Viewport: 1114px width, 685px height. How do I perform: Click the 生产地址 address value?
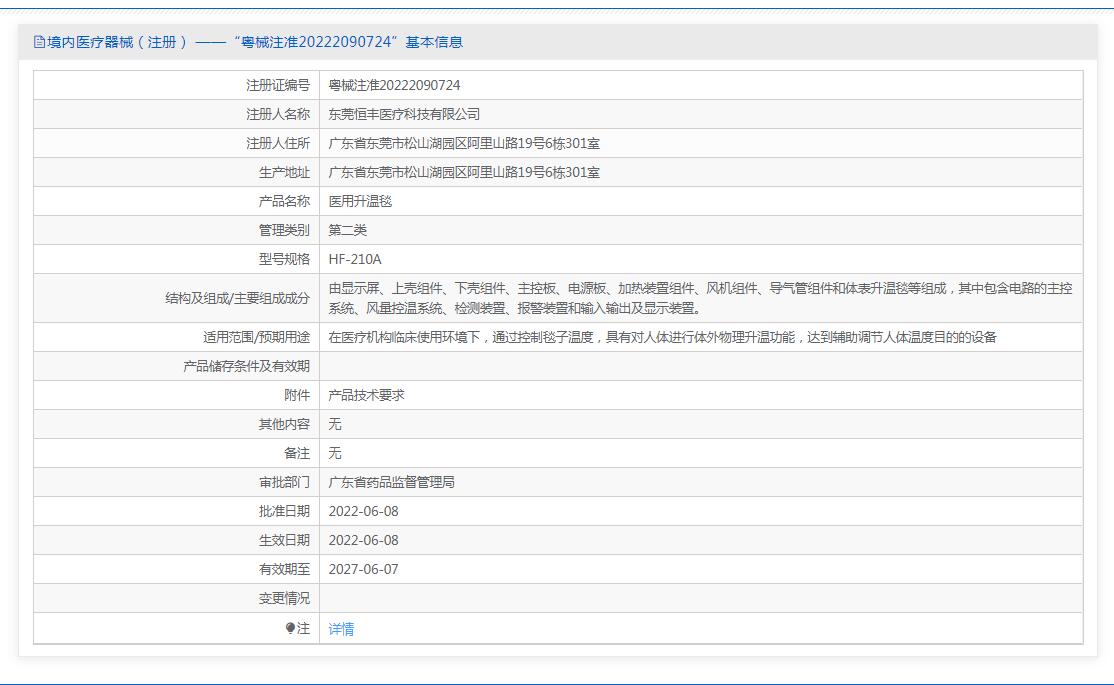point(464,172)
